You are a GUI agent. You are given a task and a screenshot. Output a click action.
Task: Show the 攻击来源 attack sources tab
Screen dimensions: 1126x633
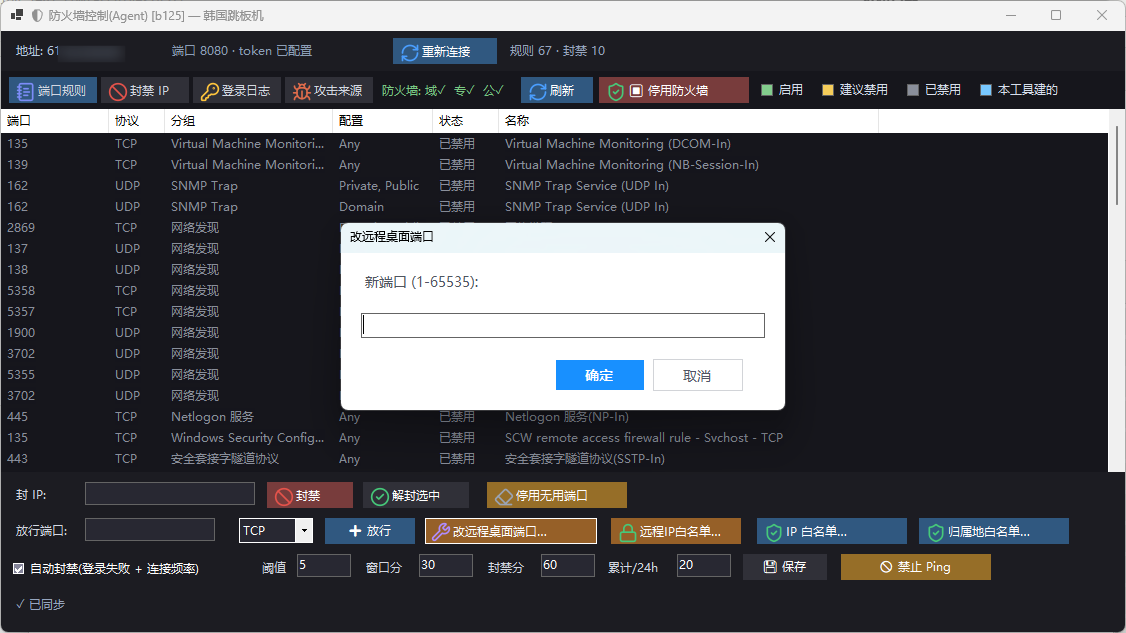[x=328, y=91]
